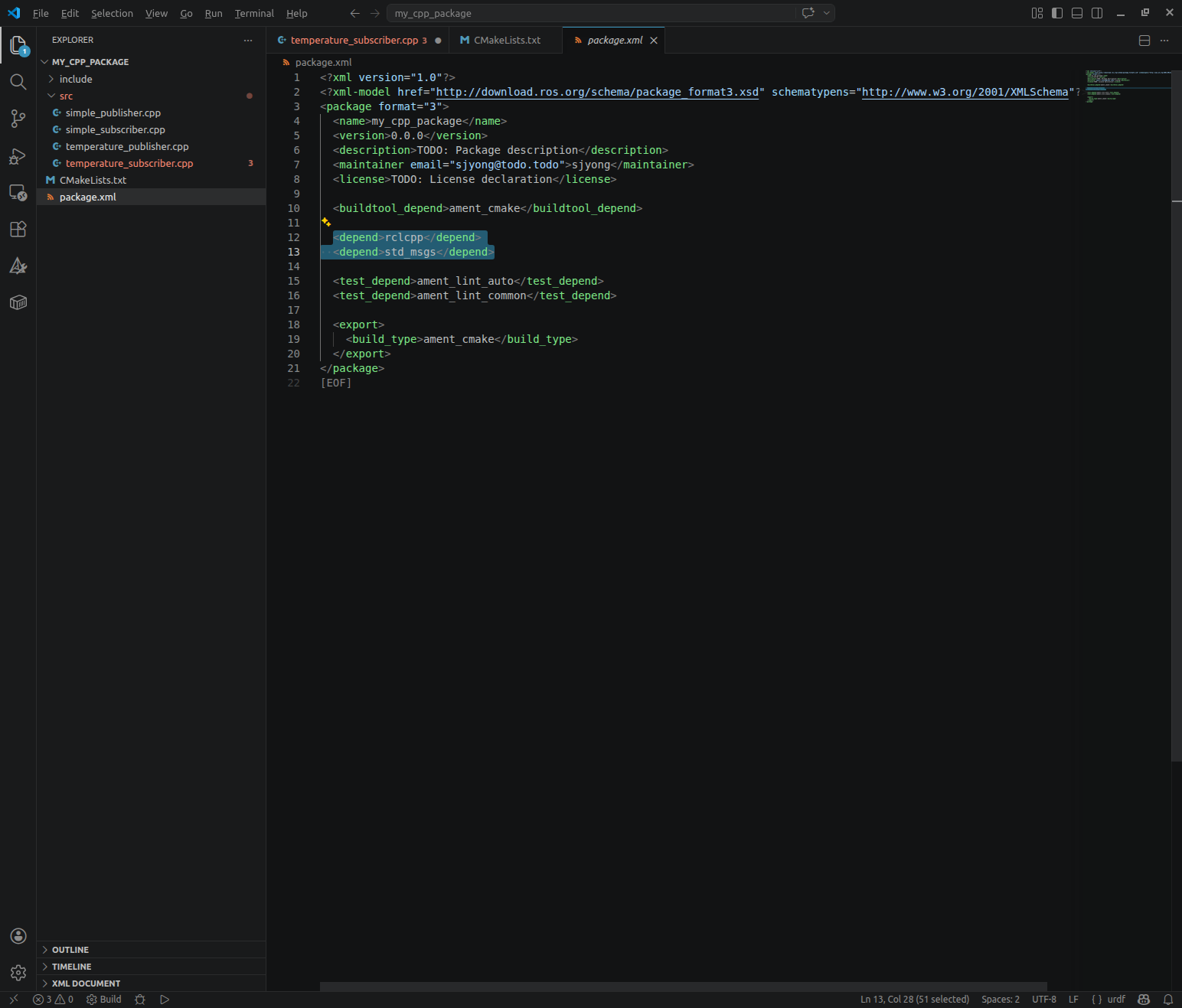Open the package_format3.xsd schema link
This screenshot has height=1008, width=1182.
tap(597, 92)
